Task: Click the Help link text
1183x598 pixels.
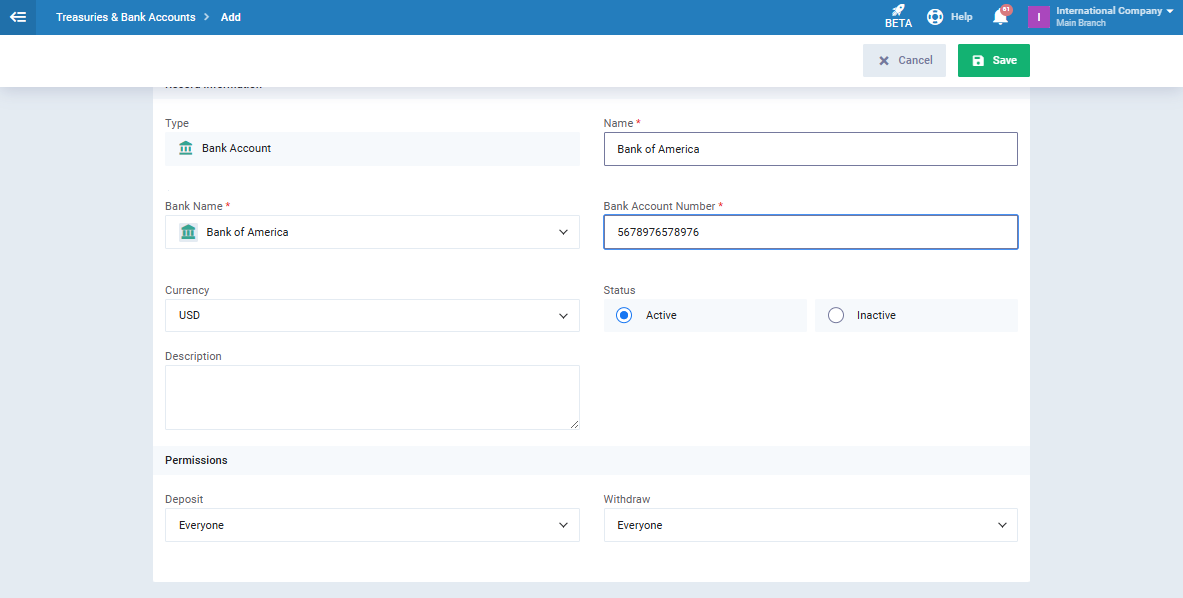Action: click(961, 17)
